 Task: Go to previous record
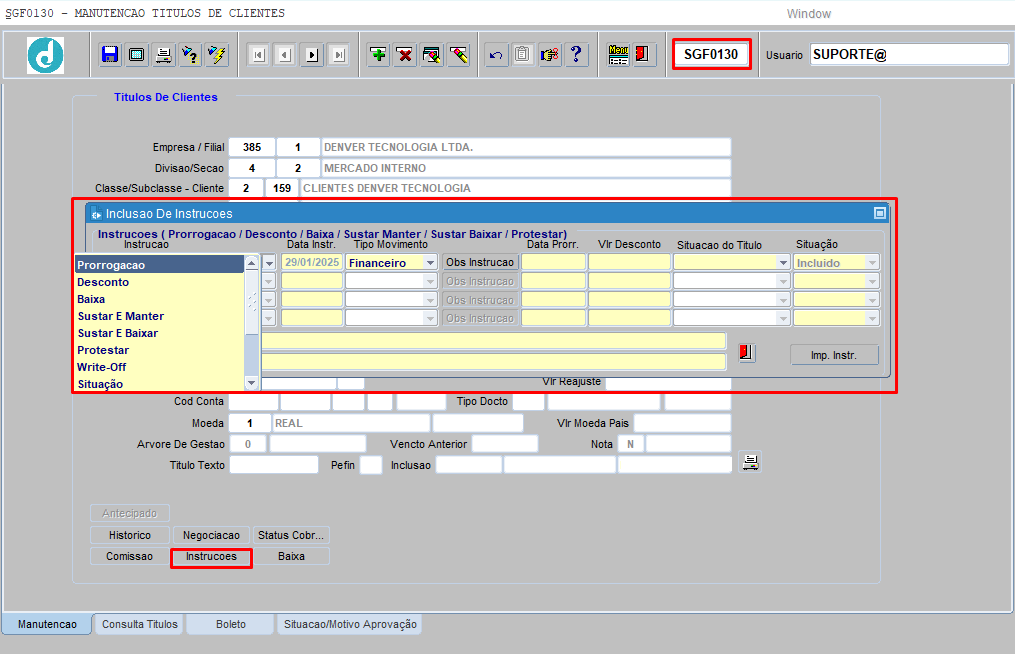pyautogui.click(x=285, y=55)
